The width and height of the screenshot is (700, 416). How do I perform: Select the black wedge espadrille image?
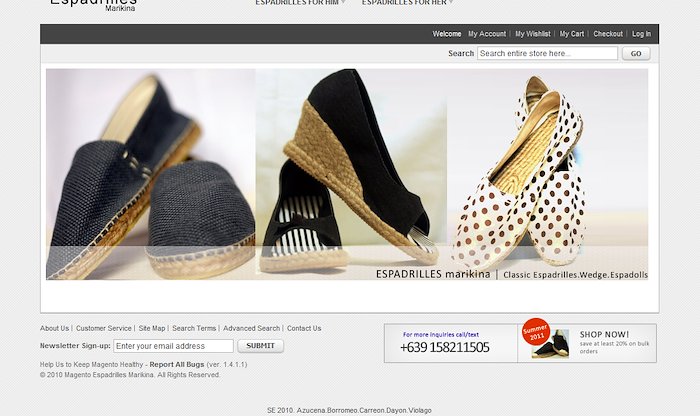[x=351, y=174]
